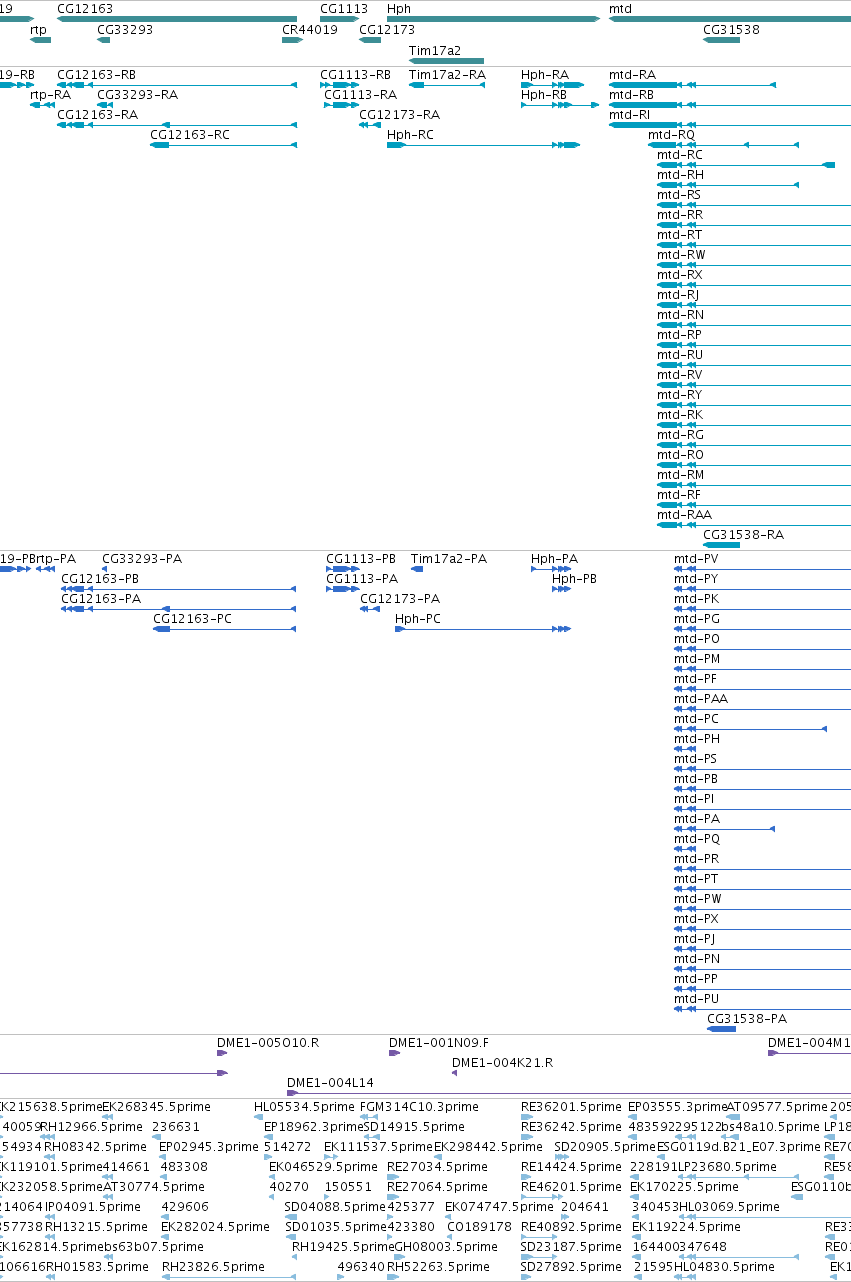Click EST HL05534.5prime label

pyautogui.click(x=304, y=1106)
